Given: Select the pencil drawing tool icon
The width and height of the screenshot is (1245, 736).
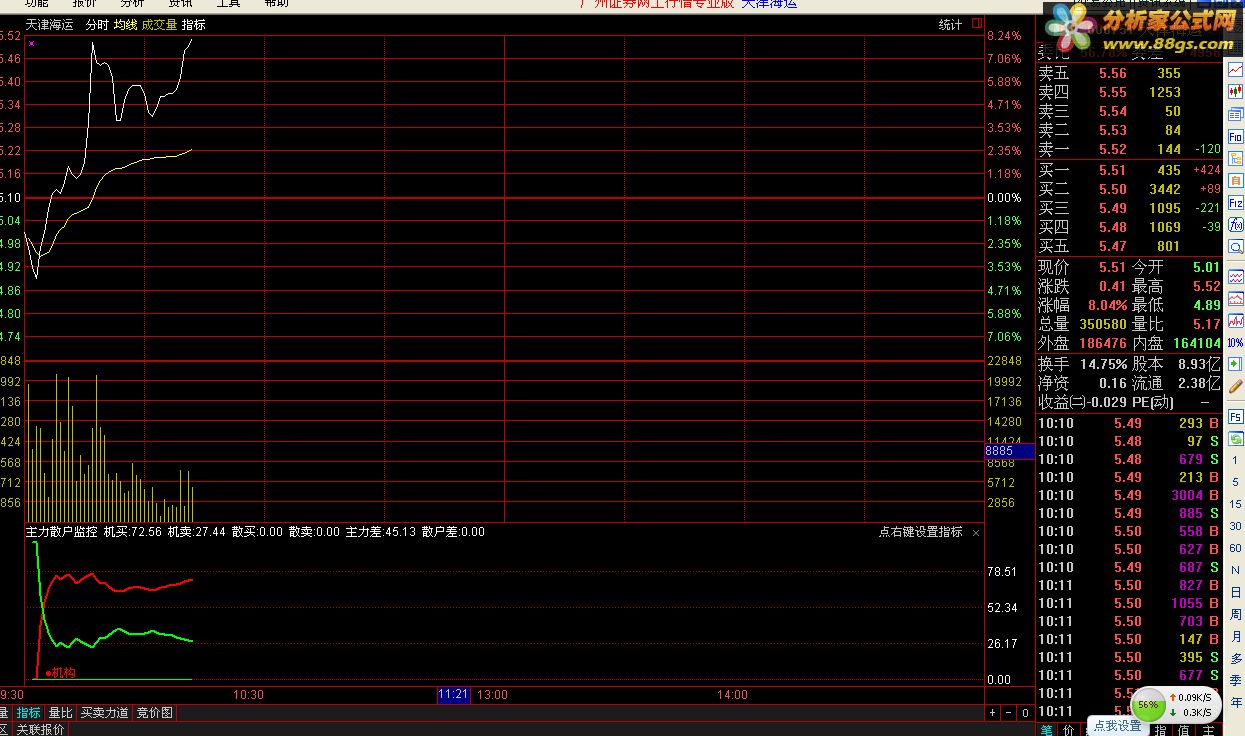Looking at the screenshot, I should (1236, 386).
